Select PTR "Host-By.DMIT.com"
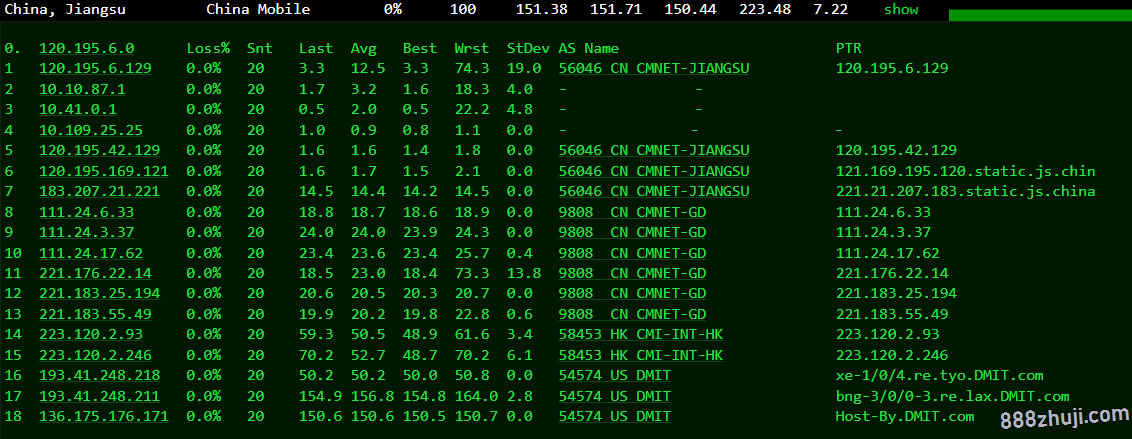Image resolution: width=1132 pixels, height=439 pixels. click(x=905, y=417)
